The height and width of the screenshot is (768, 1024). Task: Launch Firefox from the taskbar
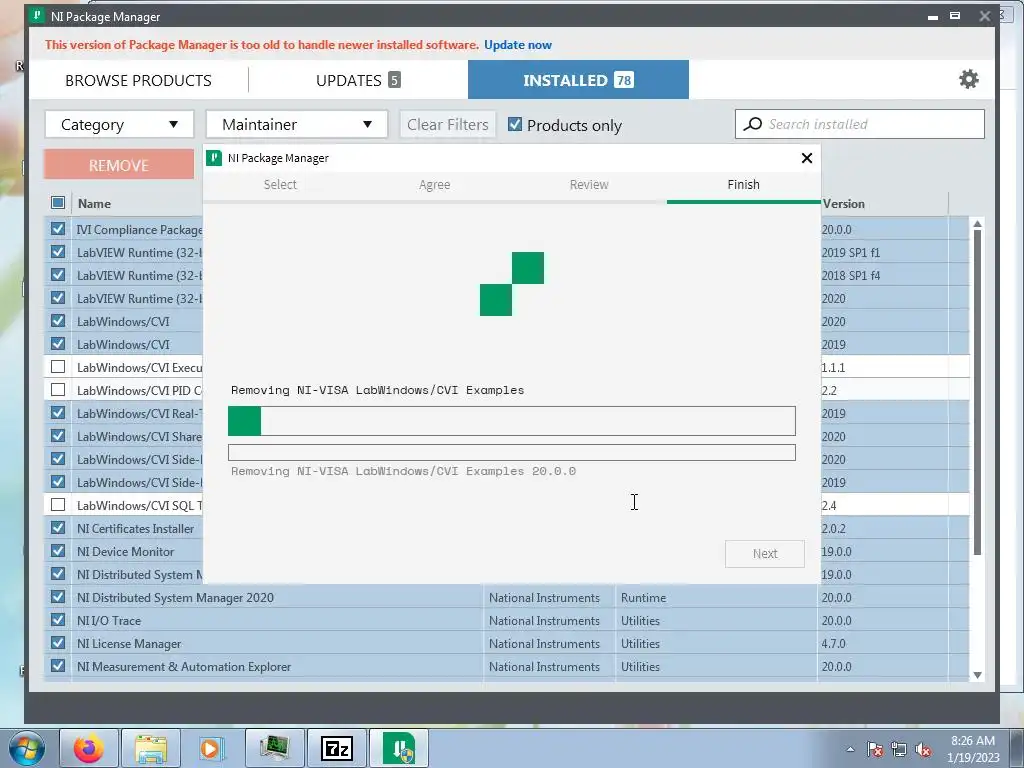click(x=88, y=748)
